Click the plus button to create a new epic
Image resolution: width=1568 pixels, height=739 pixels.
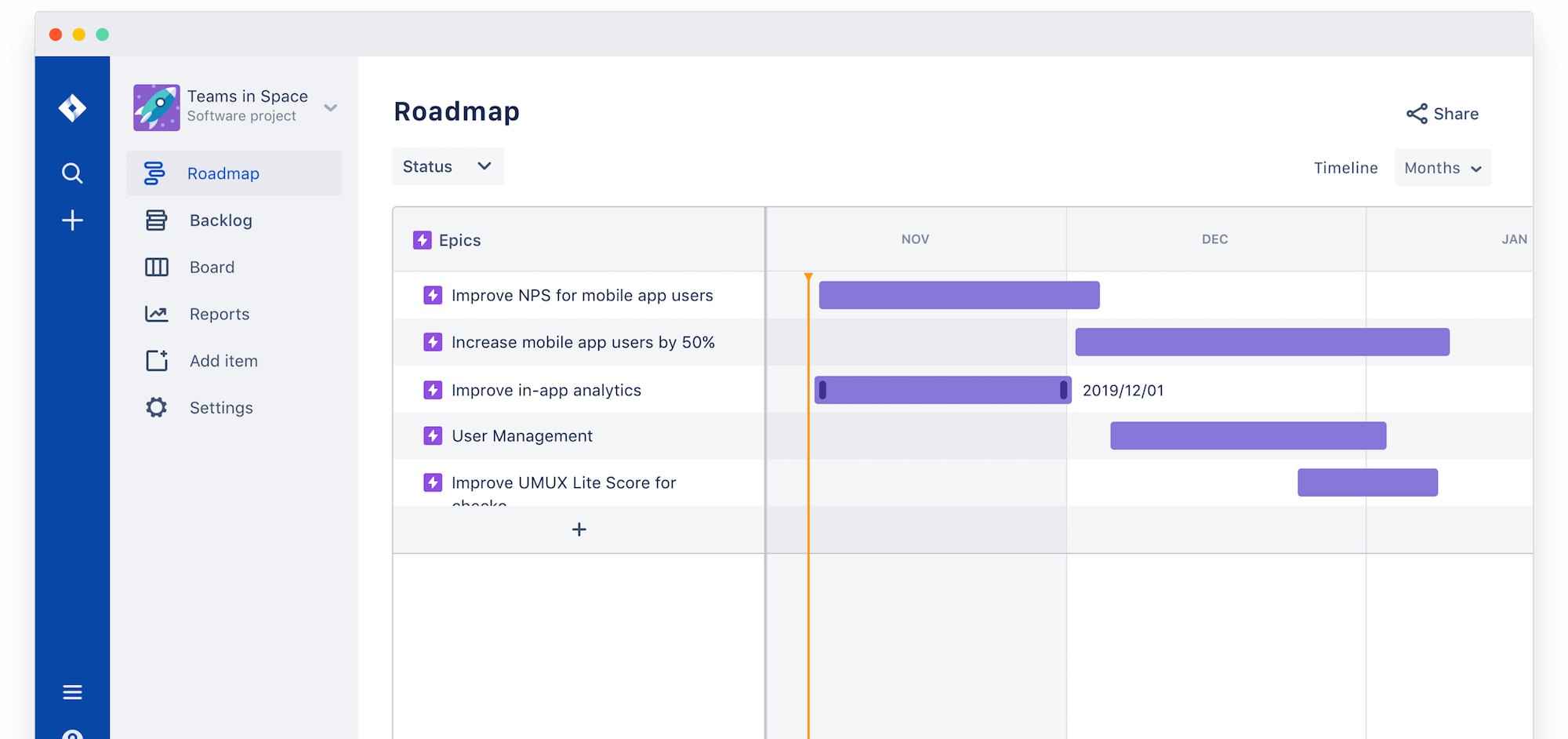pos(579,530)
